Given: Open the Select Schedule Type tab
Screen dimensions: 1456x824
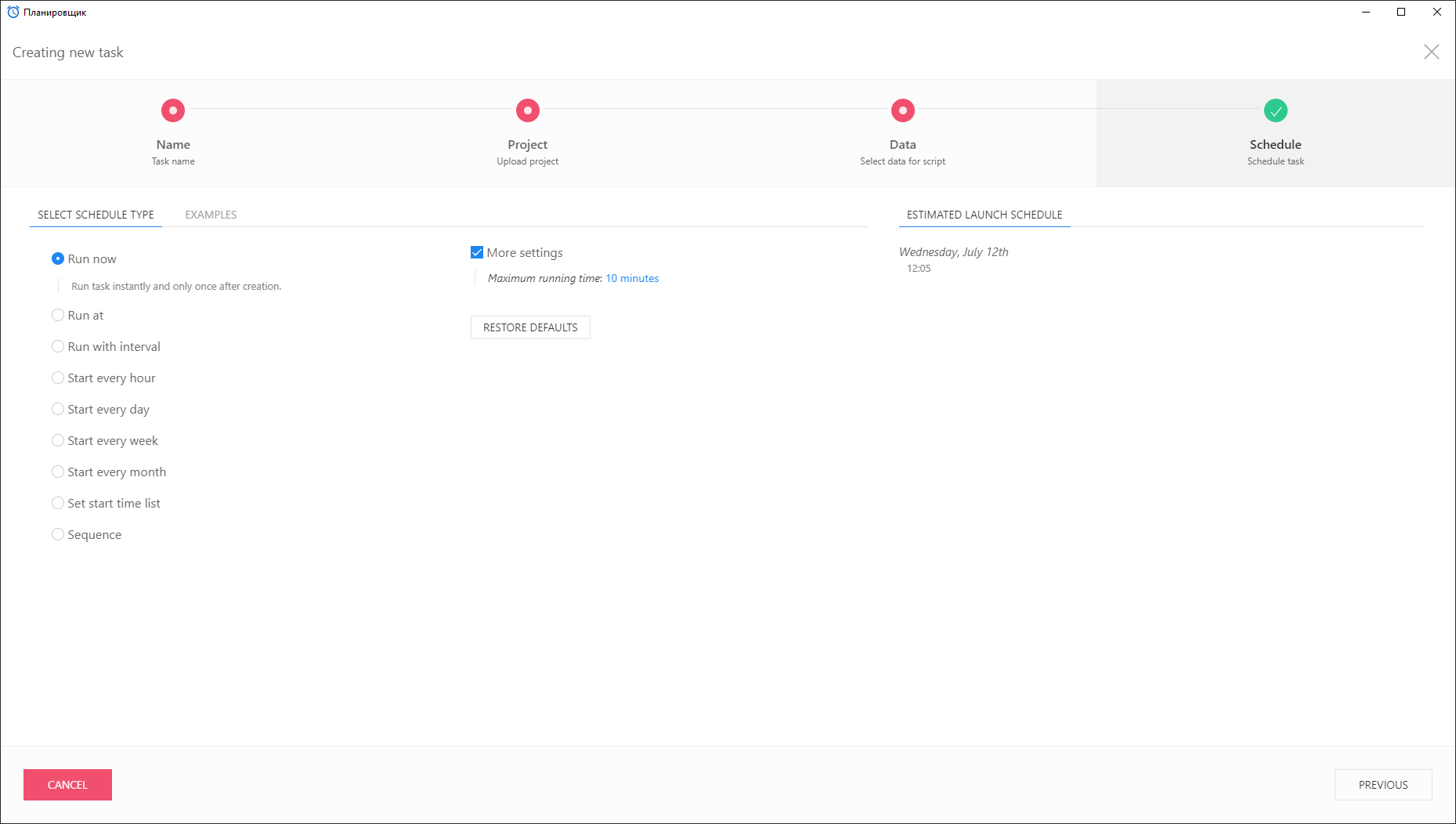Looking at the screenshot, I should 96,215.
